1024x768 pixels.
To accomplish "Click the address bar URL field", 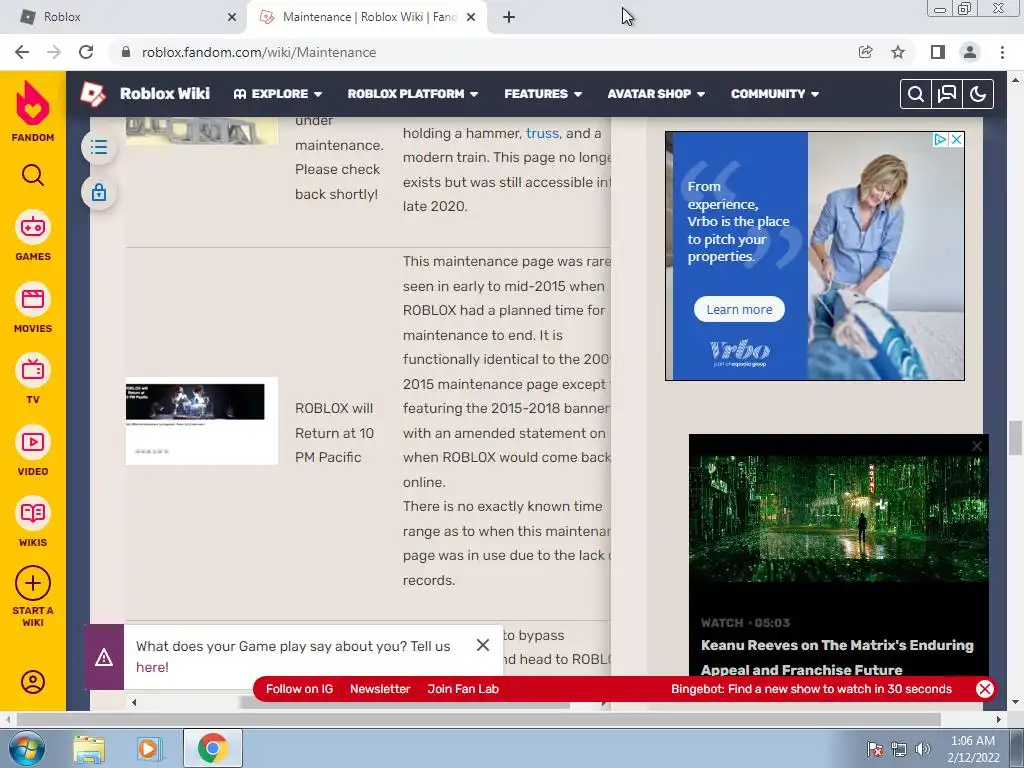I will point(482,52).
